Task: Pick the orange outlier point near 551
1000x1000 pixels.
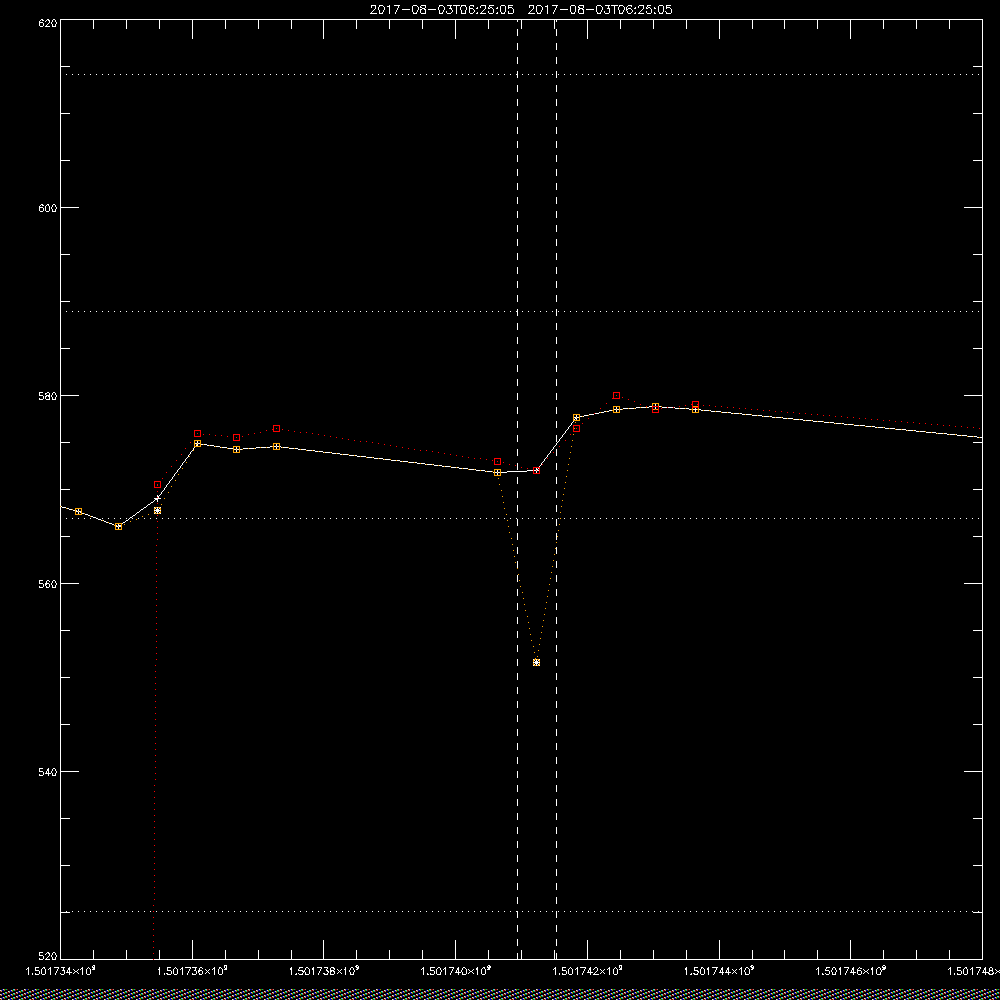Action: (536, 663)
